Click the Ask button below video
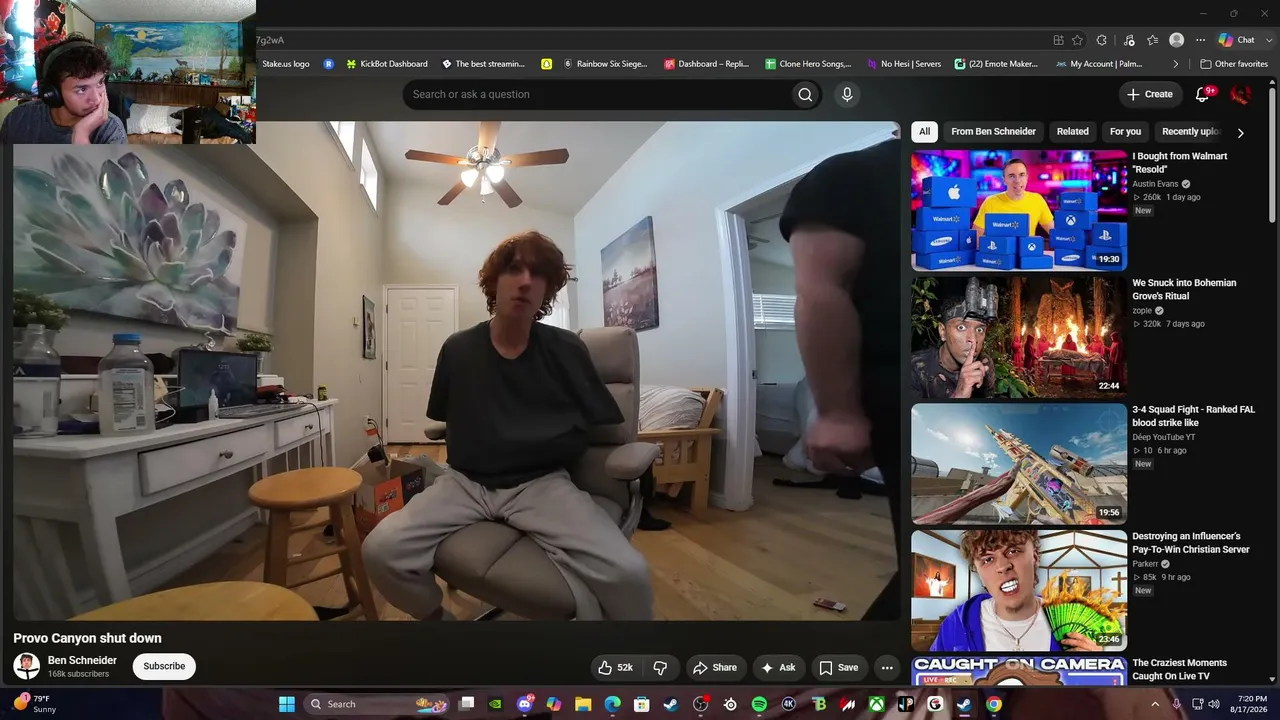This screenshot has height=720, width=1280. [778, 668]
